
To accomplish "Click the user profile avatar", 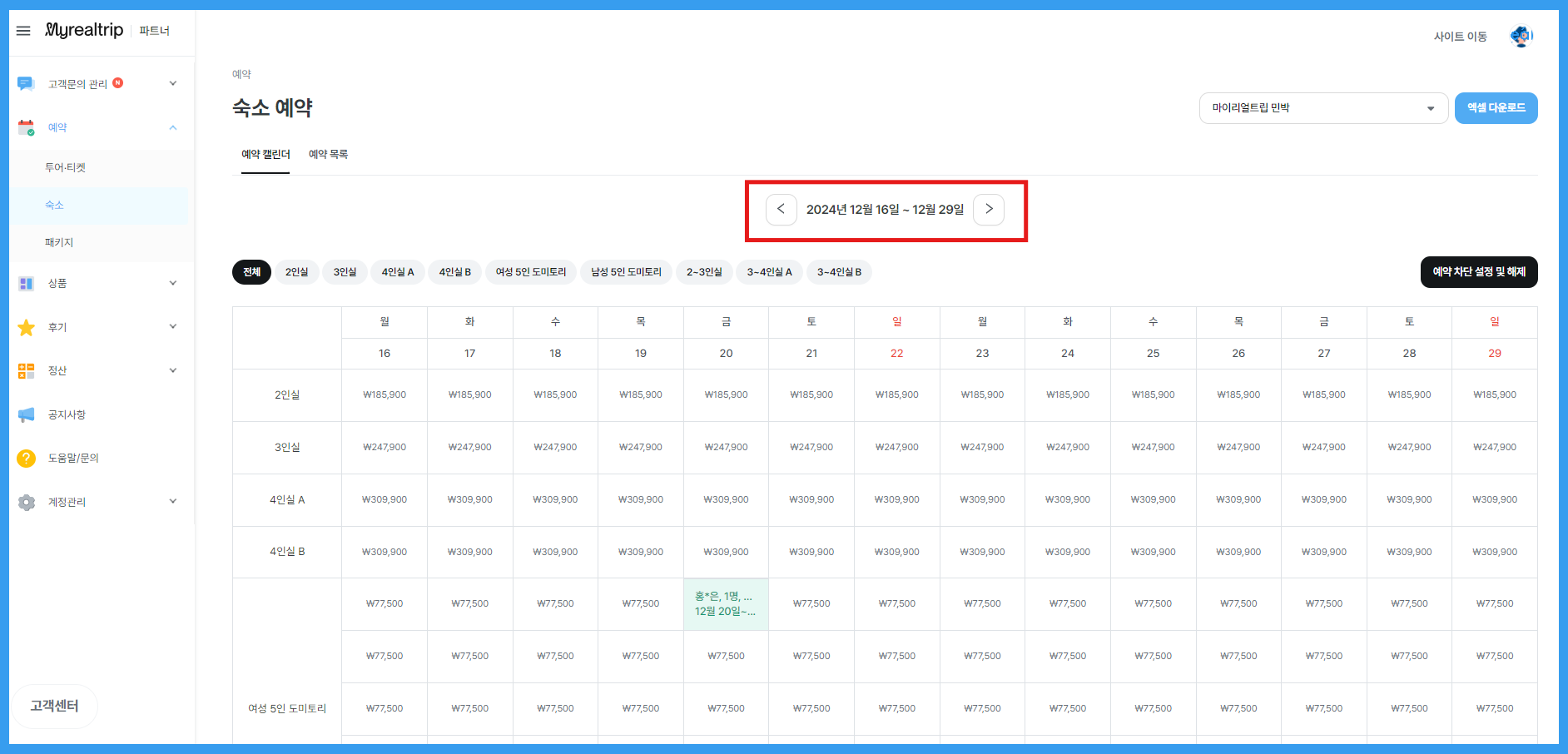I will pyautogui.click(x=1521, y=37).
